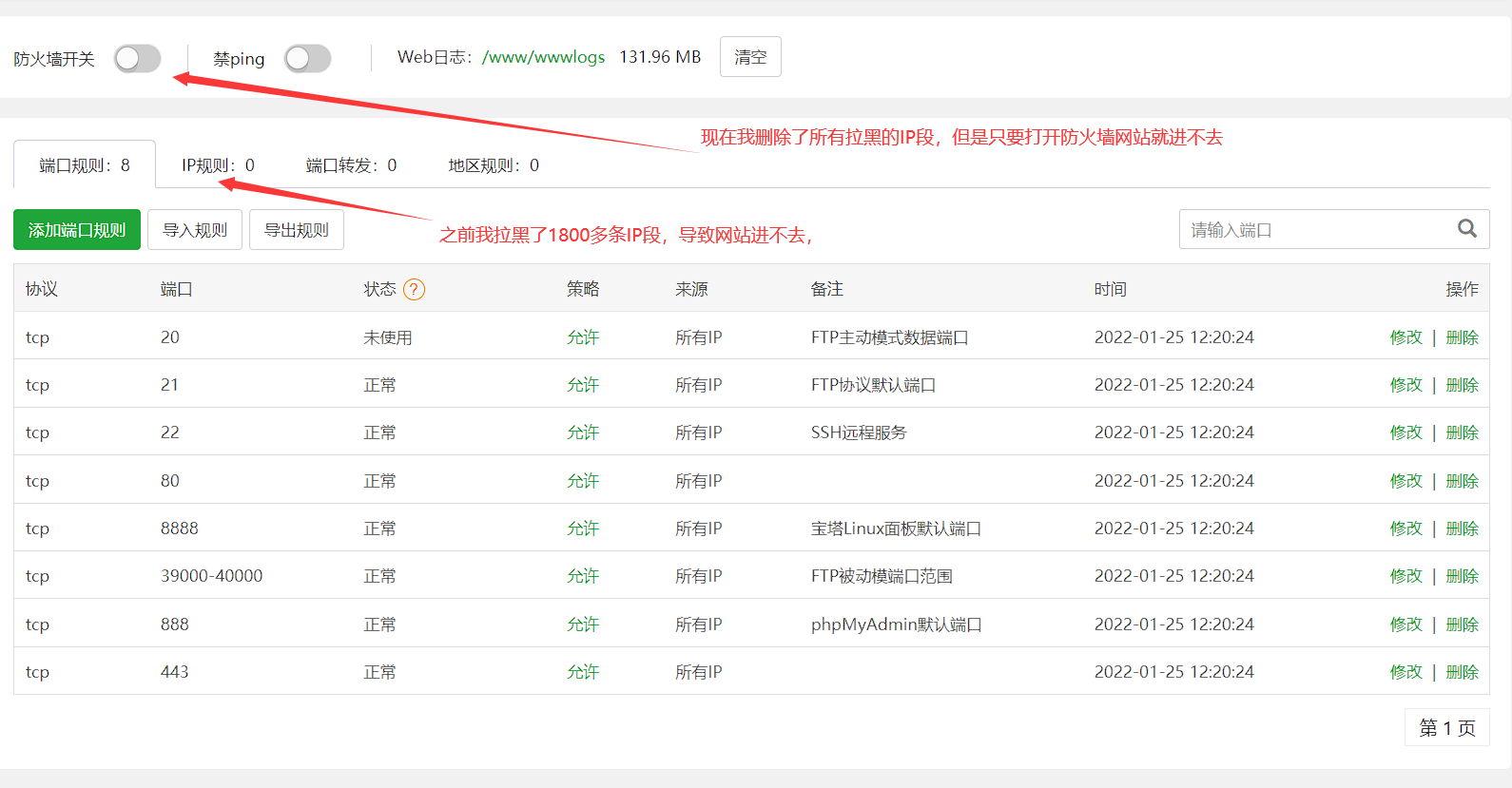Click the search magnifier icon
Image resolution: width=1512 pixels, height=788 pixels.
click(x=1467, y=229)
